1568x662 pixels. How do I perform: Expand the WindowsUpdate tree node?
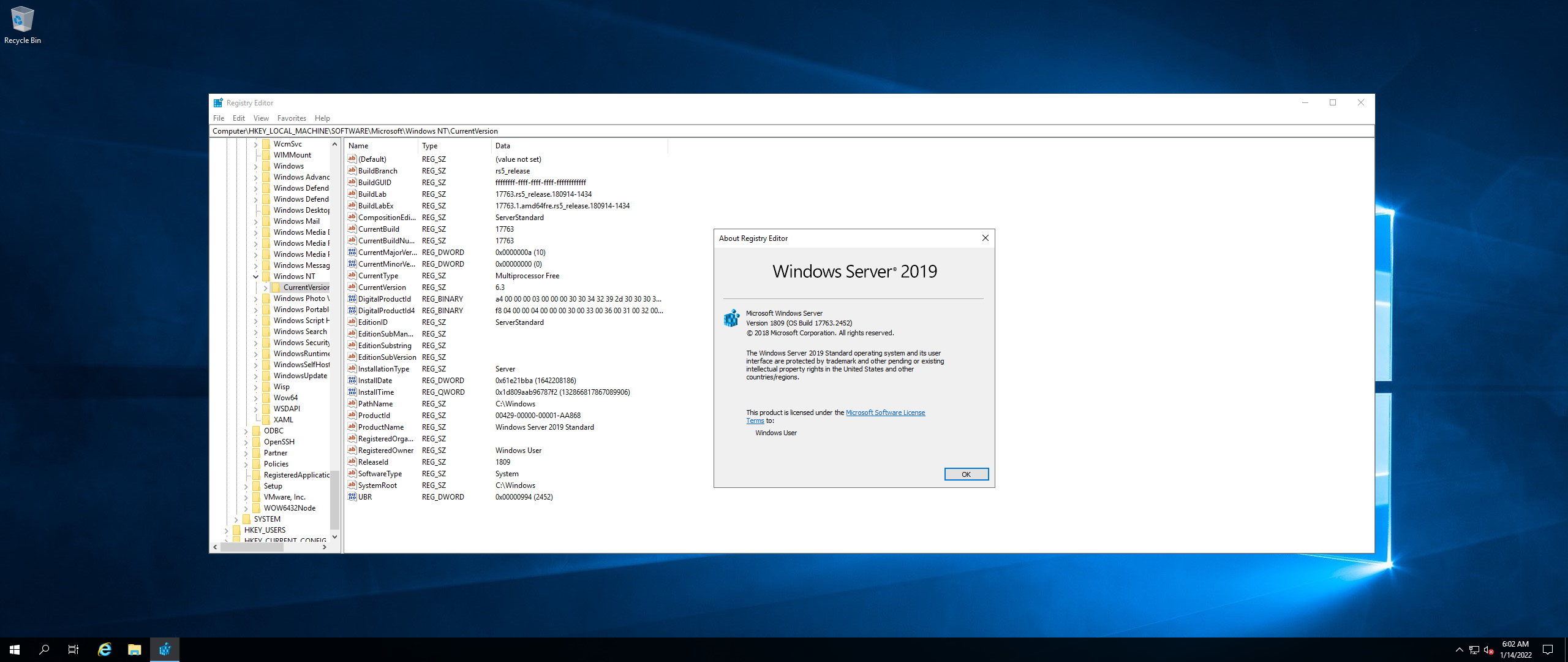[256, 376]
